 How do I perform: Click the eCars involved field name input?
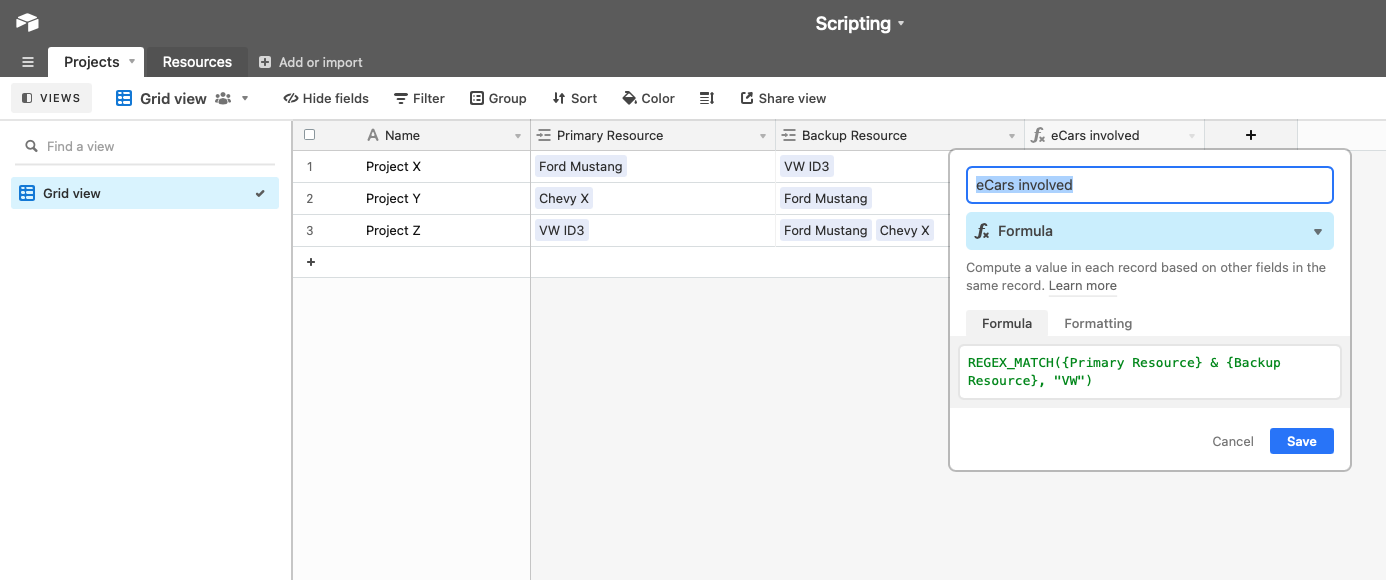coord(1150,185)
